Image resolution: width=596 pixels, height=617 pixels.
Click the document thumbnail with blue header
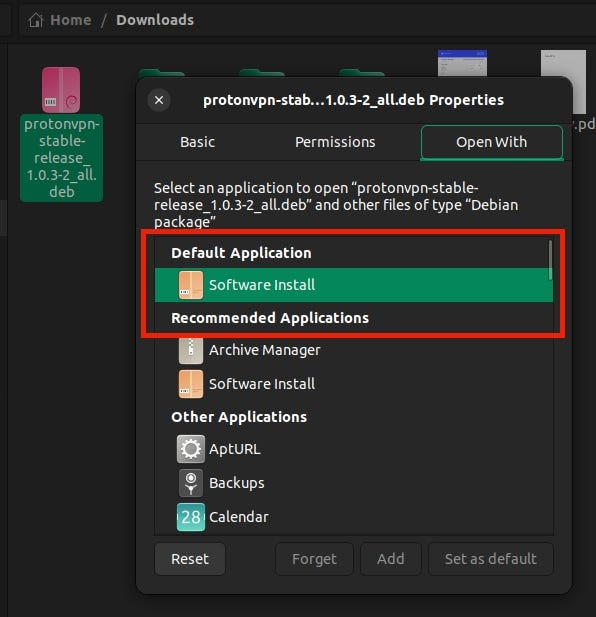coord(462,63)
